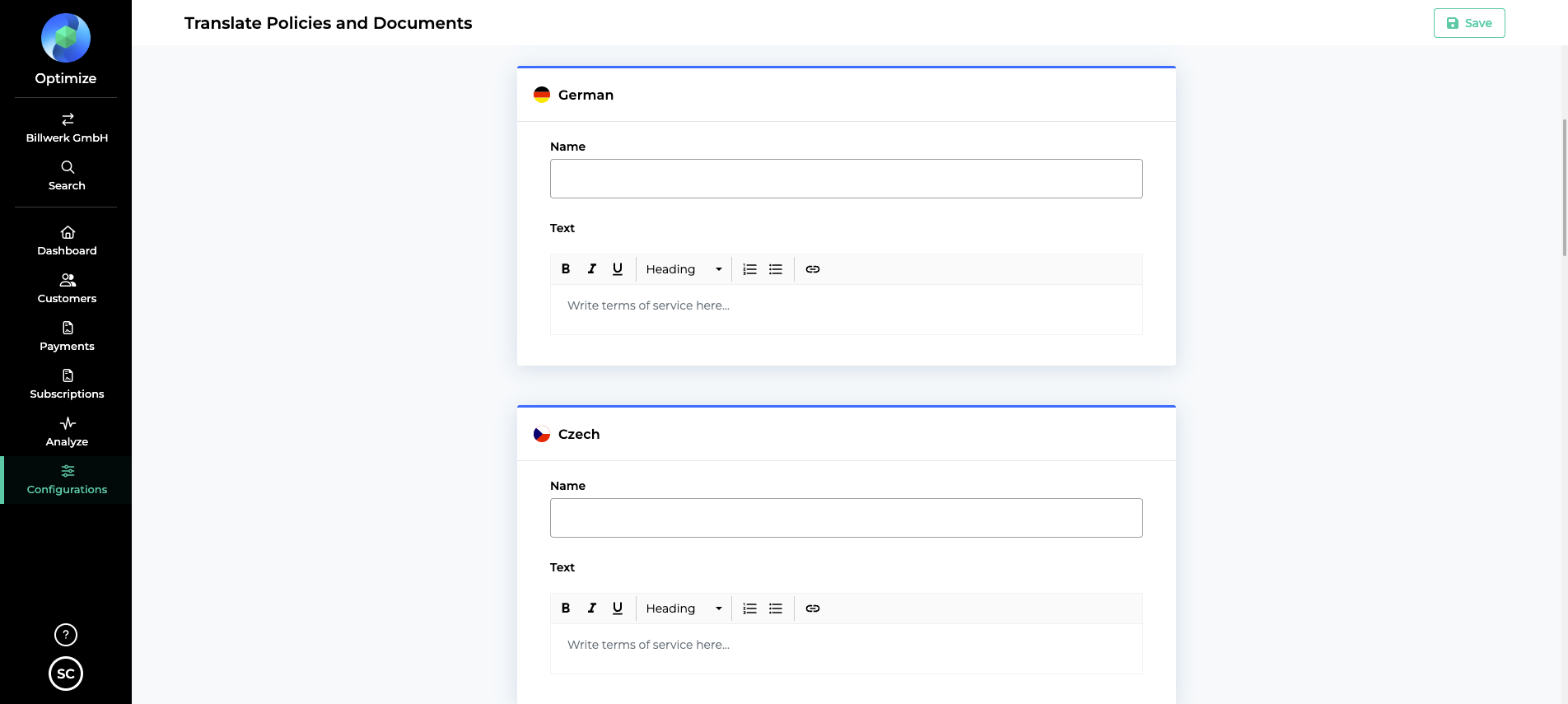Toggle underline in Czech text editor
The image size is (1568, 704).
[618, 608]
